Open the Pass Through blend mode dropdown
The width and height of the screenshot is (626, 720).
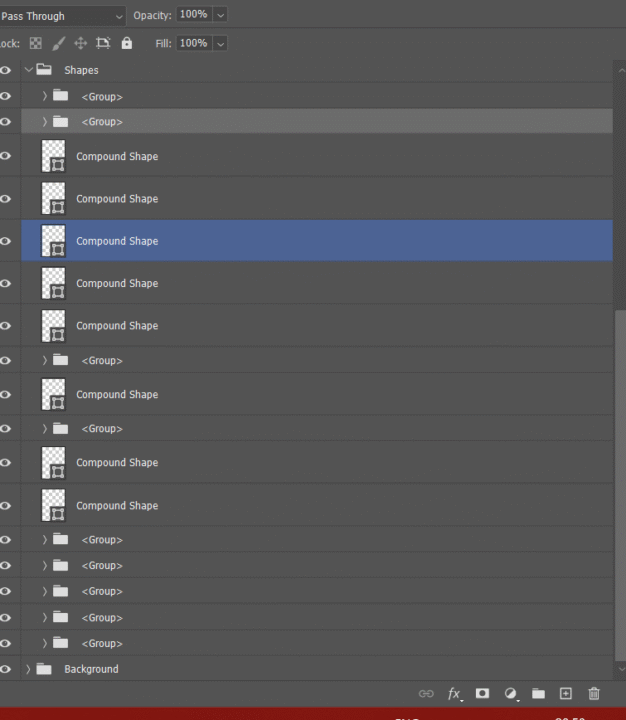pos(63,16)
